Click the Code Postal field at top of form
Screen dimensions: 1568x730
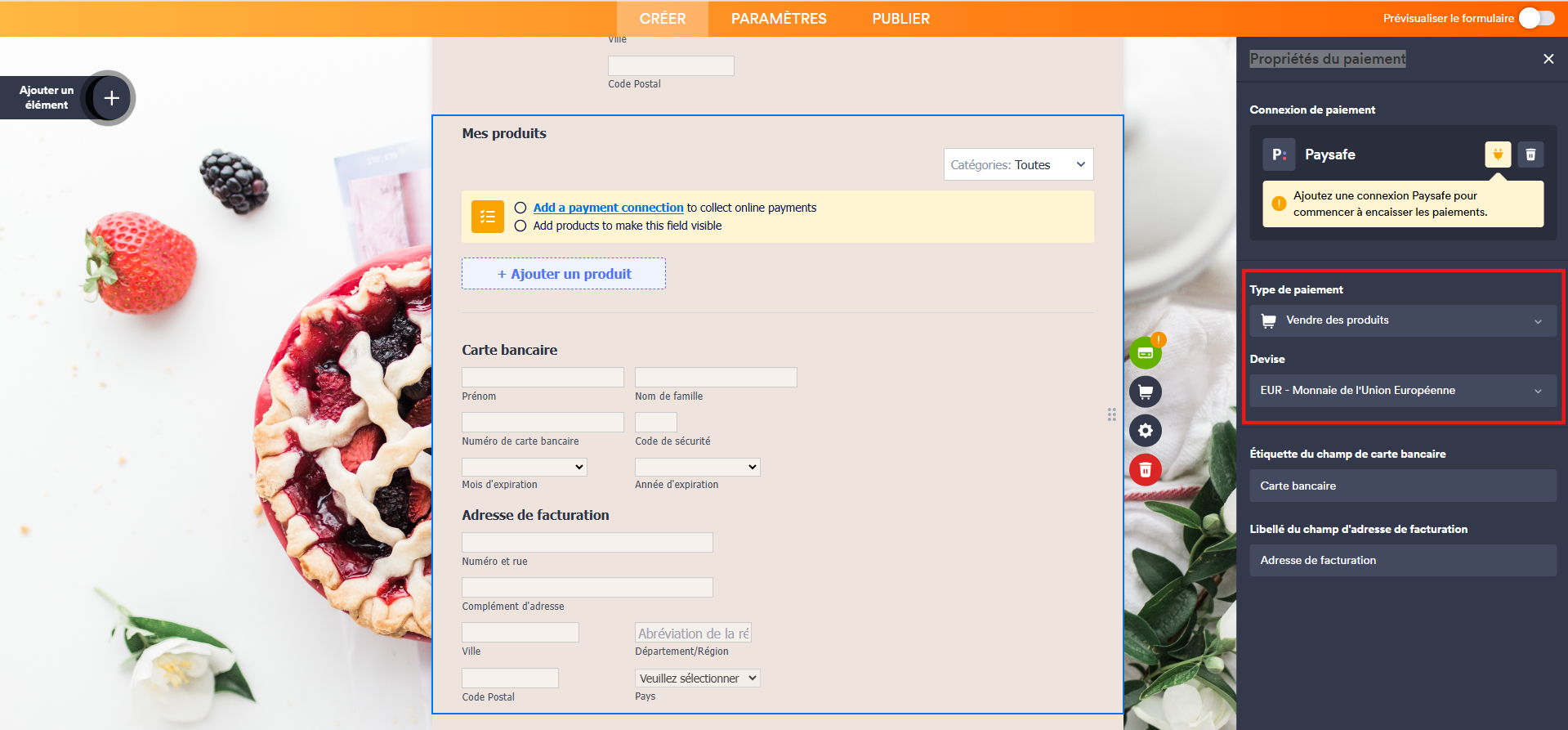(671, 65)
